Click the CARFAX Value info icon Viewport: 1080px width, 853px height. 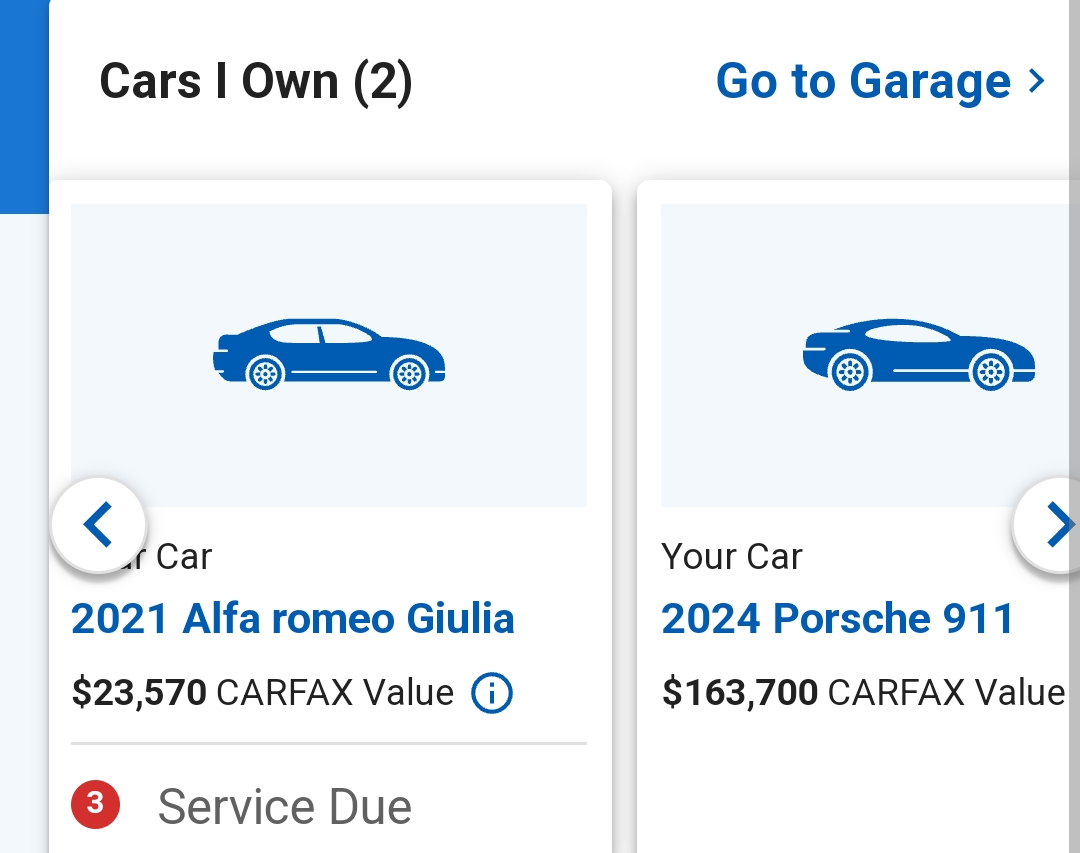(492, 693)
